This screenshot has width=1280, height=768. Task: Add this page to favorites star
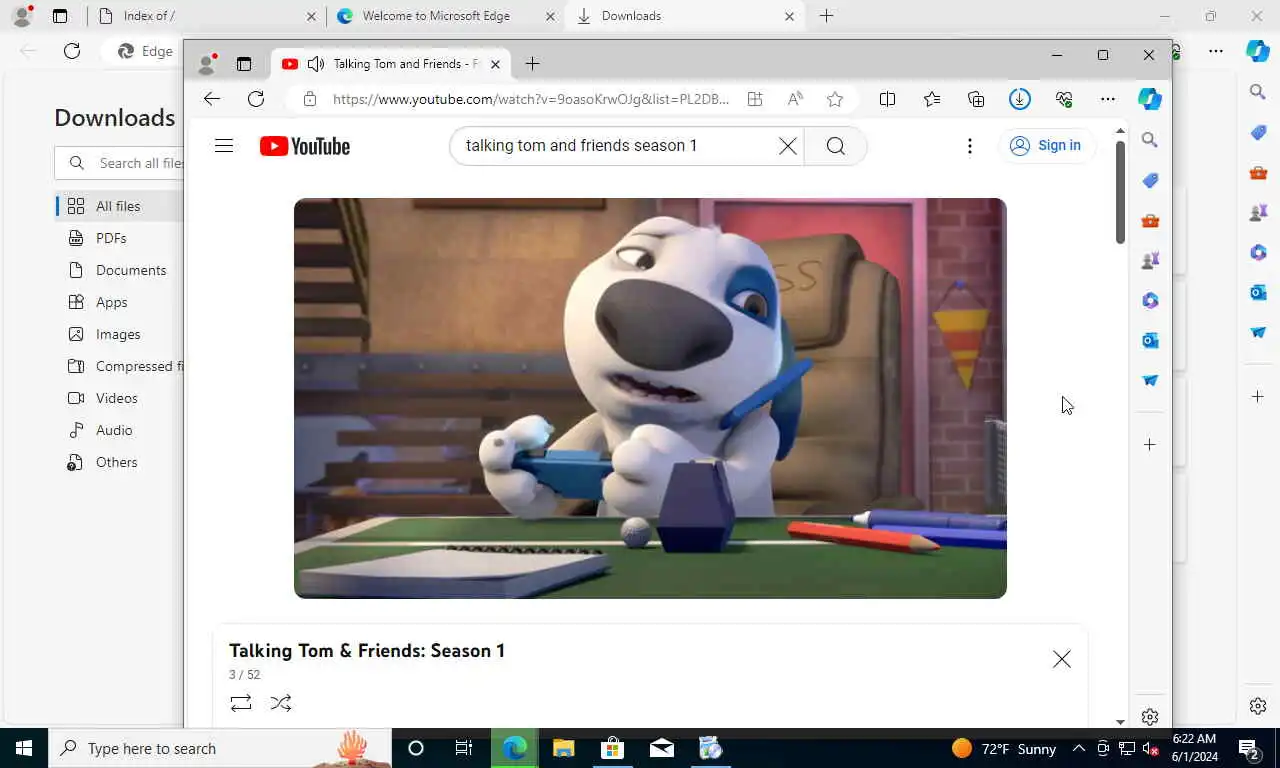[x=835, y=99]
